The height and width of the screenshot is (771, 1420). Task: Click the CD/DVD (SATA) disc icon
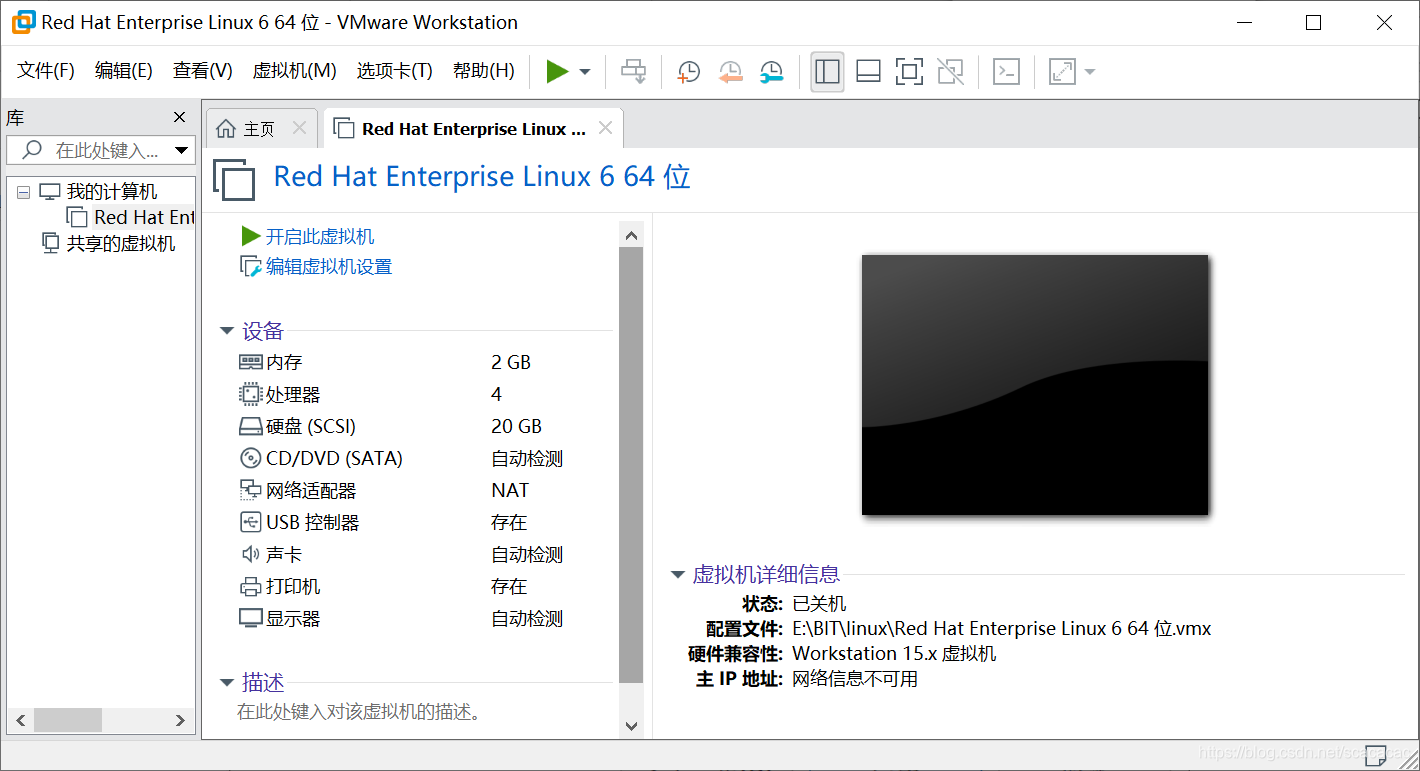[x=250, y=458]
